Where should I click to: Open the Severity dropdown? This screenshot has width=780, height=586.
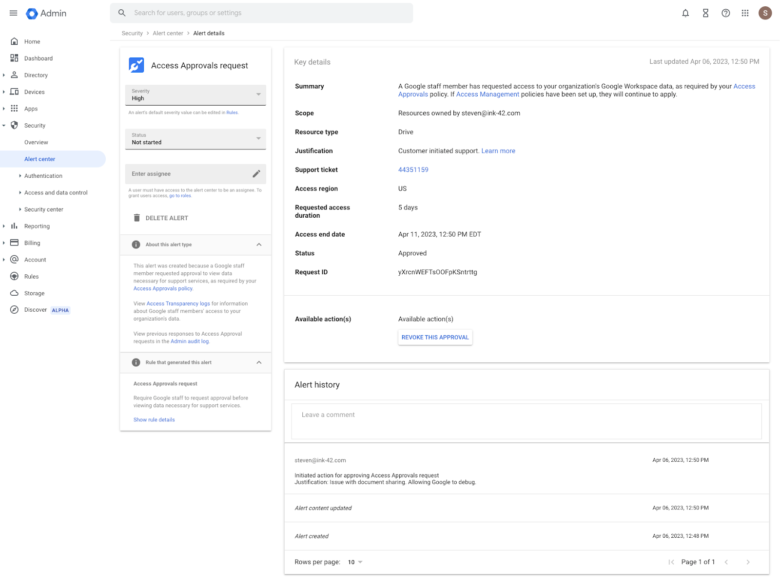coord(195,95)
